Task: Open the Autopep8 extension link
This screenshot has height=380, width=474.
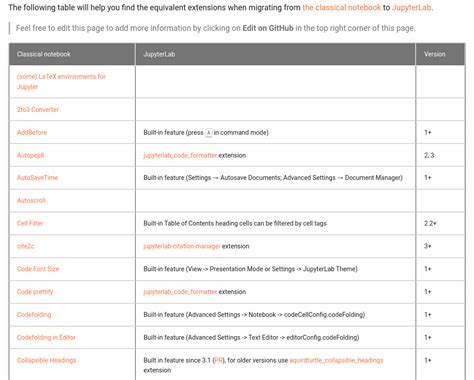Action: point(30,155)
